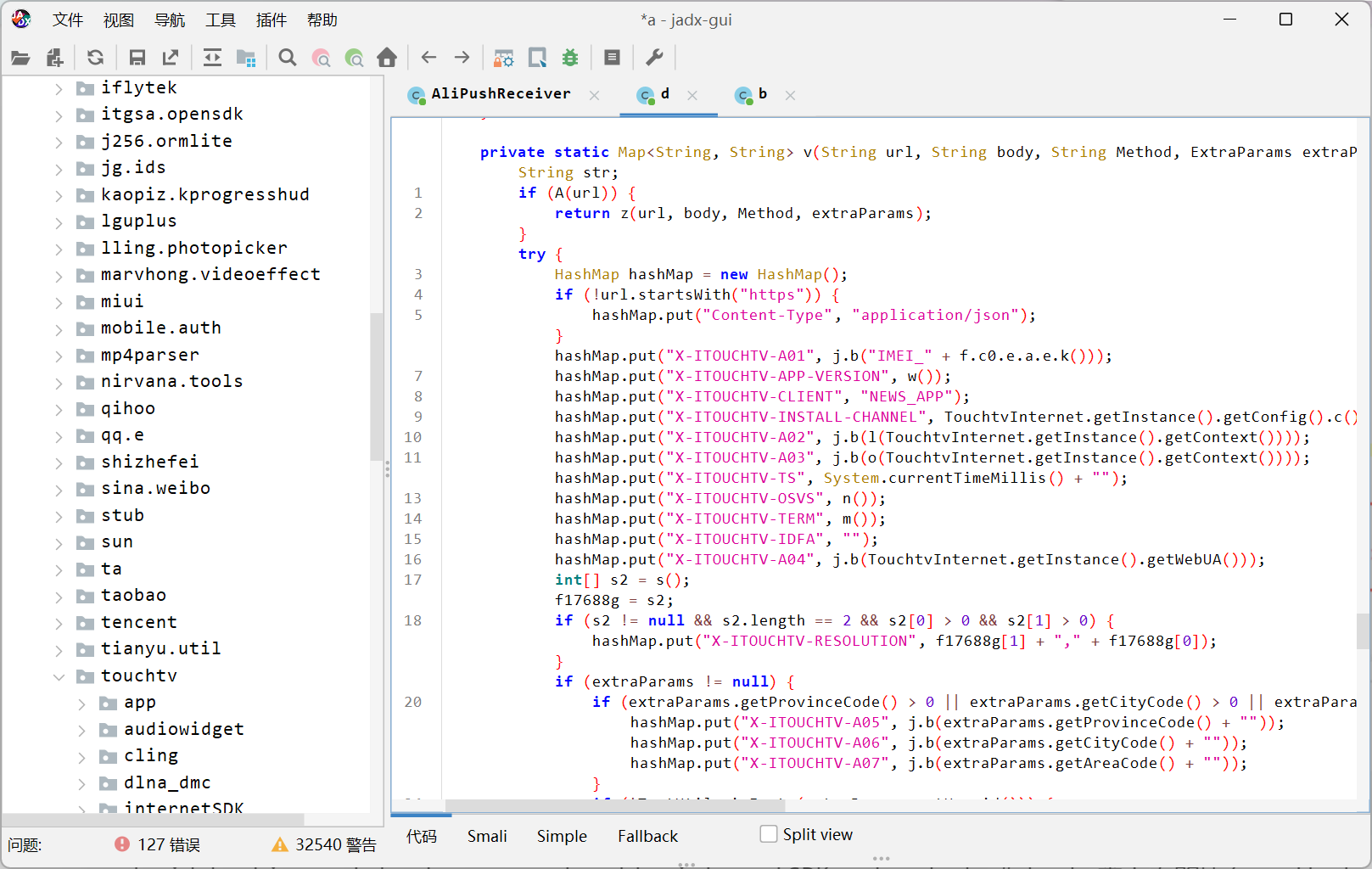Expand the taobao package node
Screen dimensions: 1372x869
point(59,596)
